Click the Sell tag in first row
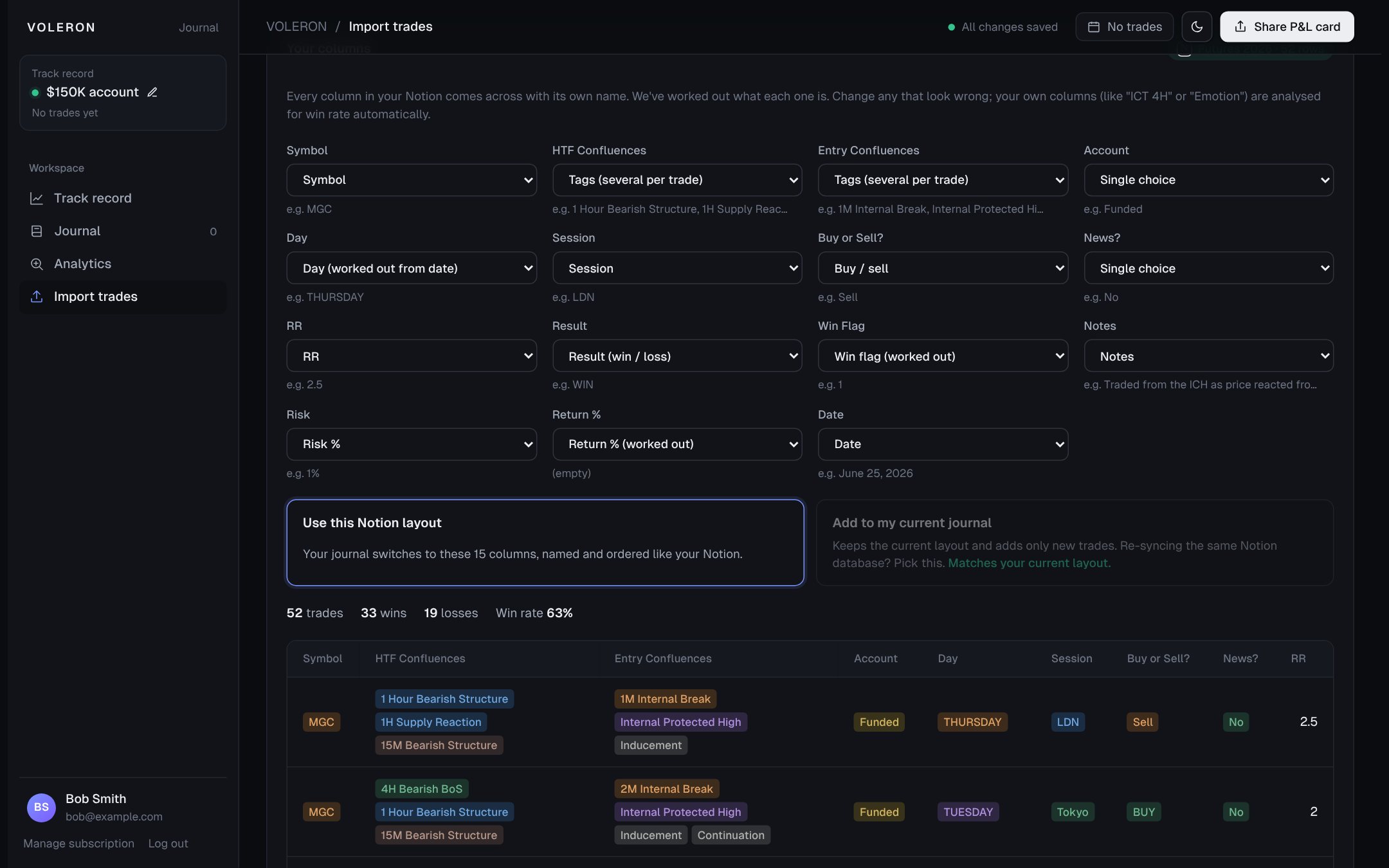Image resolution: width=1389 pixels, height=868 pixels. coord(1143,722)
